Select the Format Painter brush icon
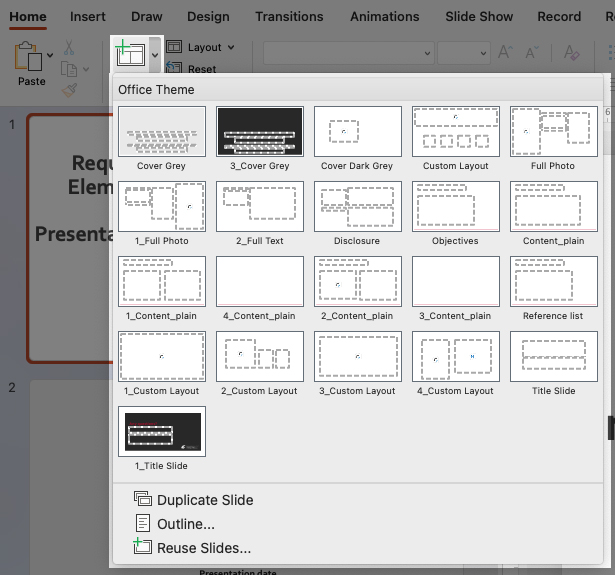Screen dimensions: 615x575 [69, 90]
